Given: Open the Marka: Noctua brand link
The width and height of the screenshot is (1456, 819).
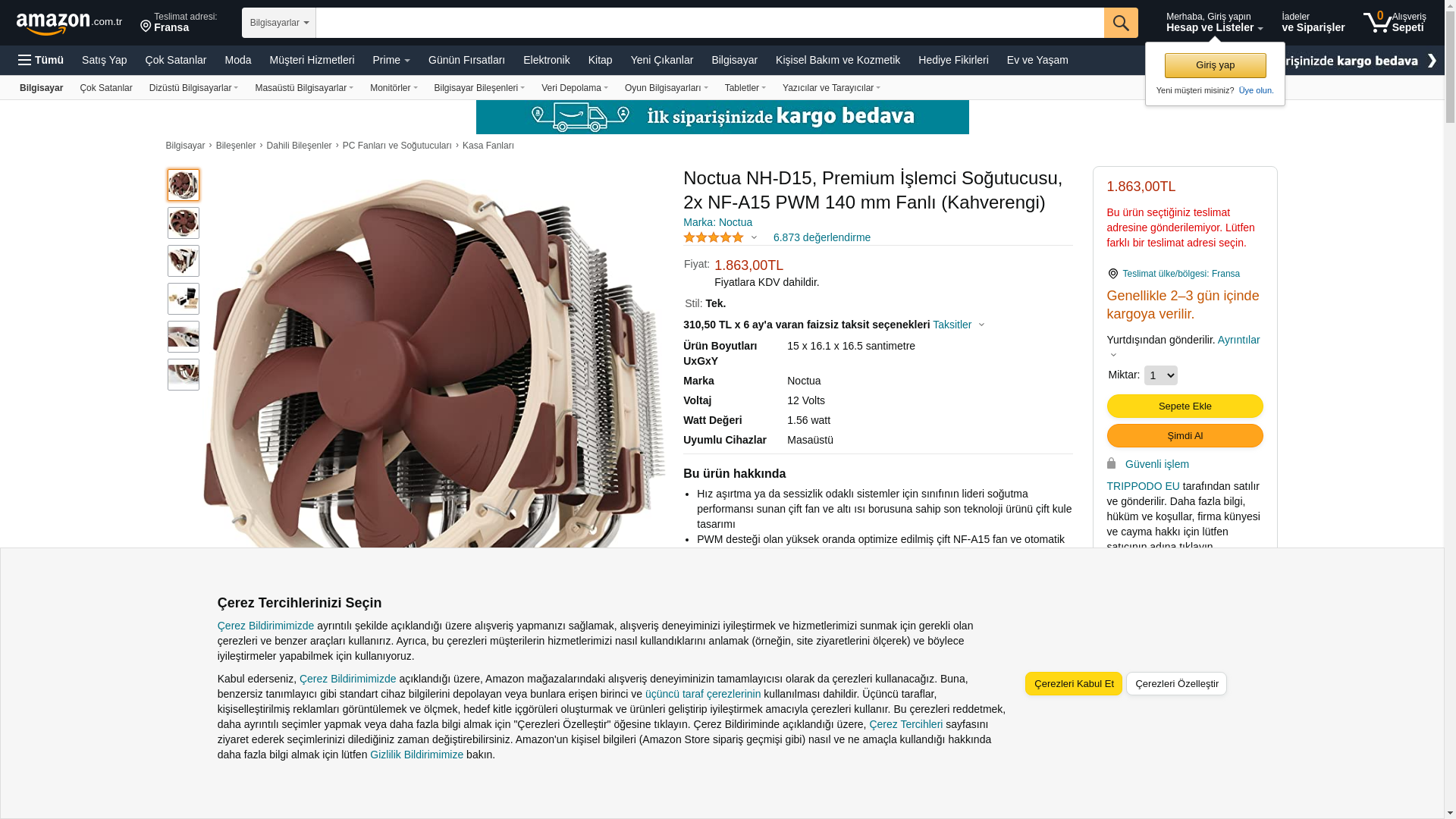Looking at the screenshot, I should 717,222.
